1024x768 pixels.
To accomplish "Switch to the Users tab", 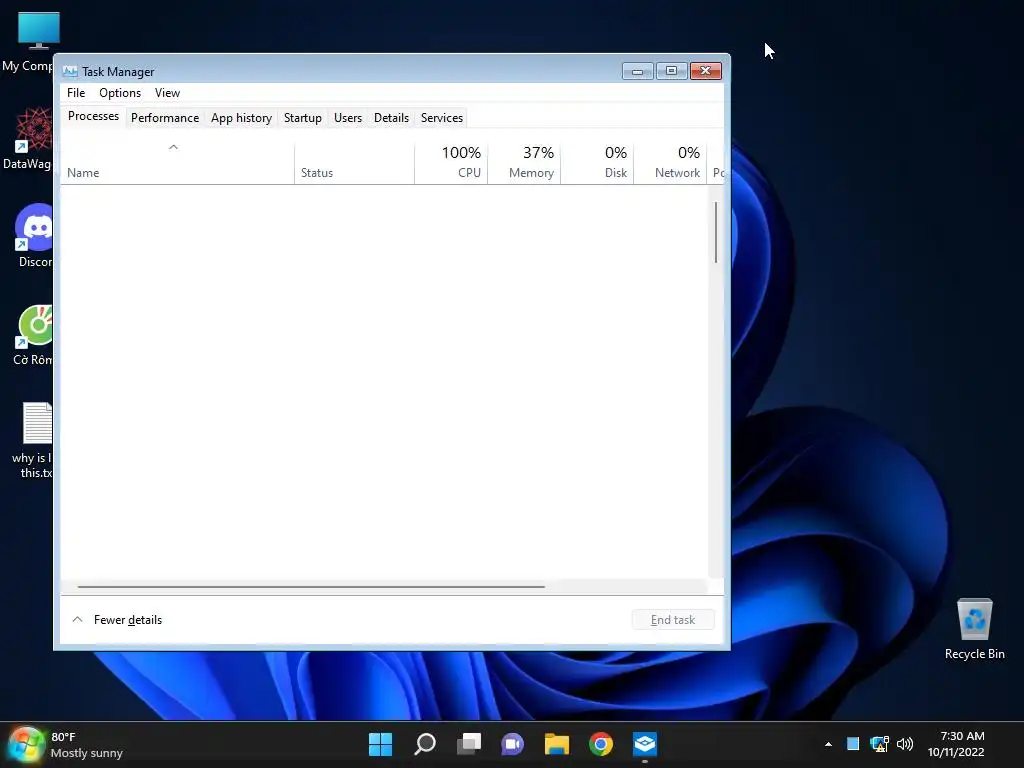I will 347,118.
